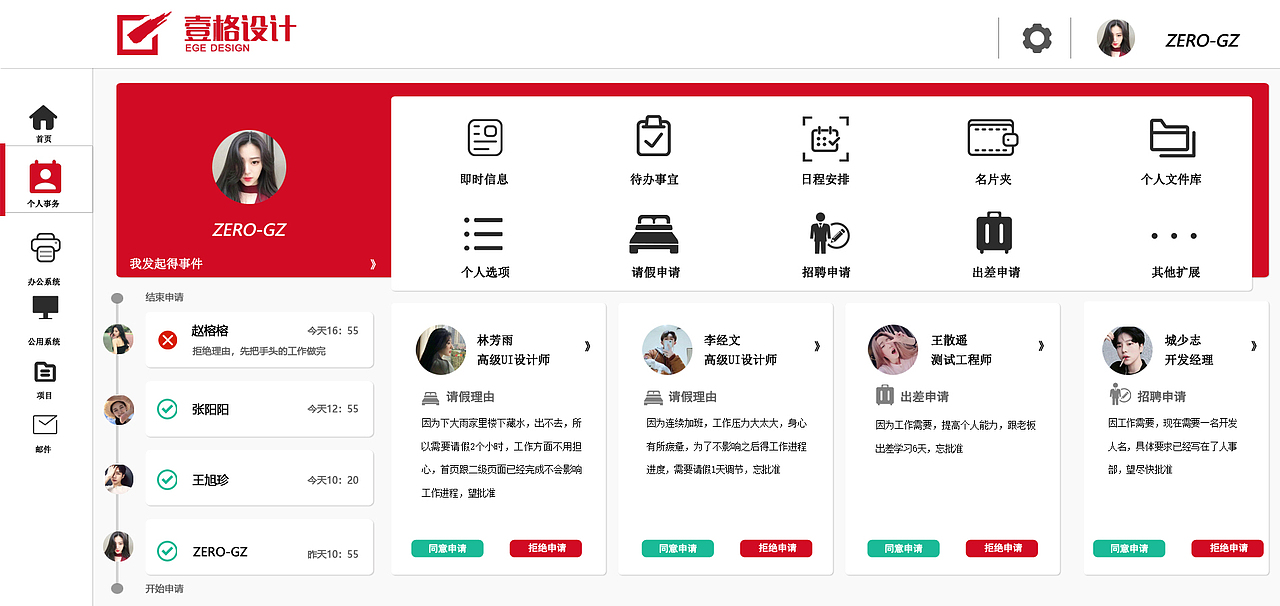1280x606 pixels.
Task: Click 王旭珍's avatar in the timeline
Action: (118, 478)
